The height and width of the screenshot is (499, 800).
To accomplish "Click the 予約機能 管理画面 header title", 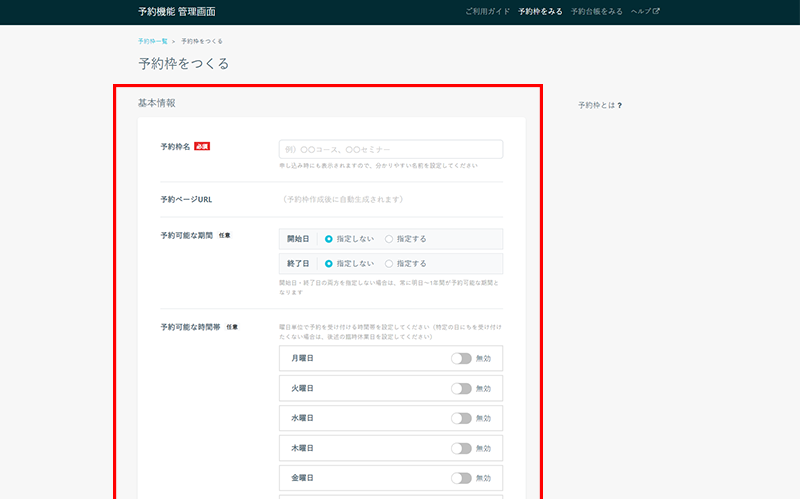I will point(176,12).
